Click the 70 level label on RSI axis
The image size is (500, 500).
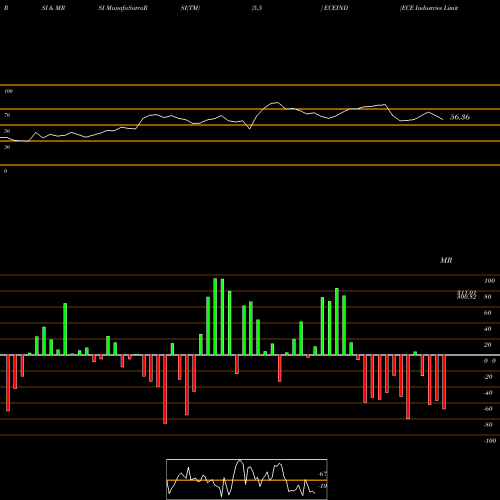(7, 115)
